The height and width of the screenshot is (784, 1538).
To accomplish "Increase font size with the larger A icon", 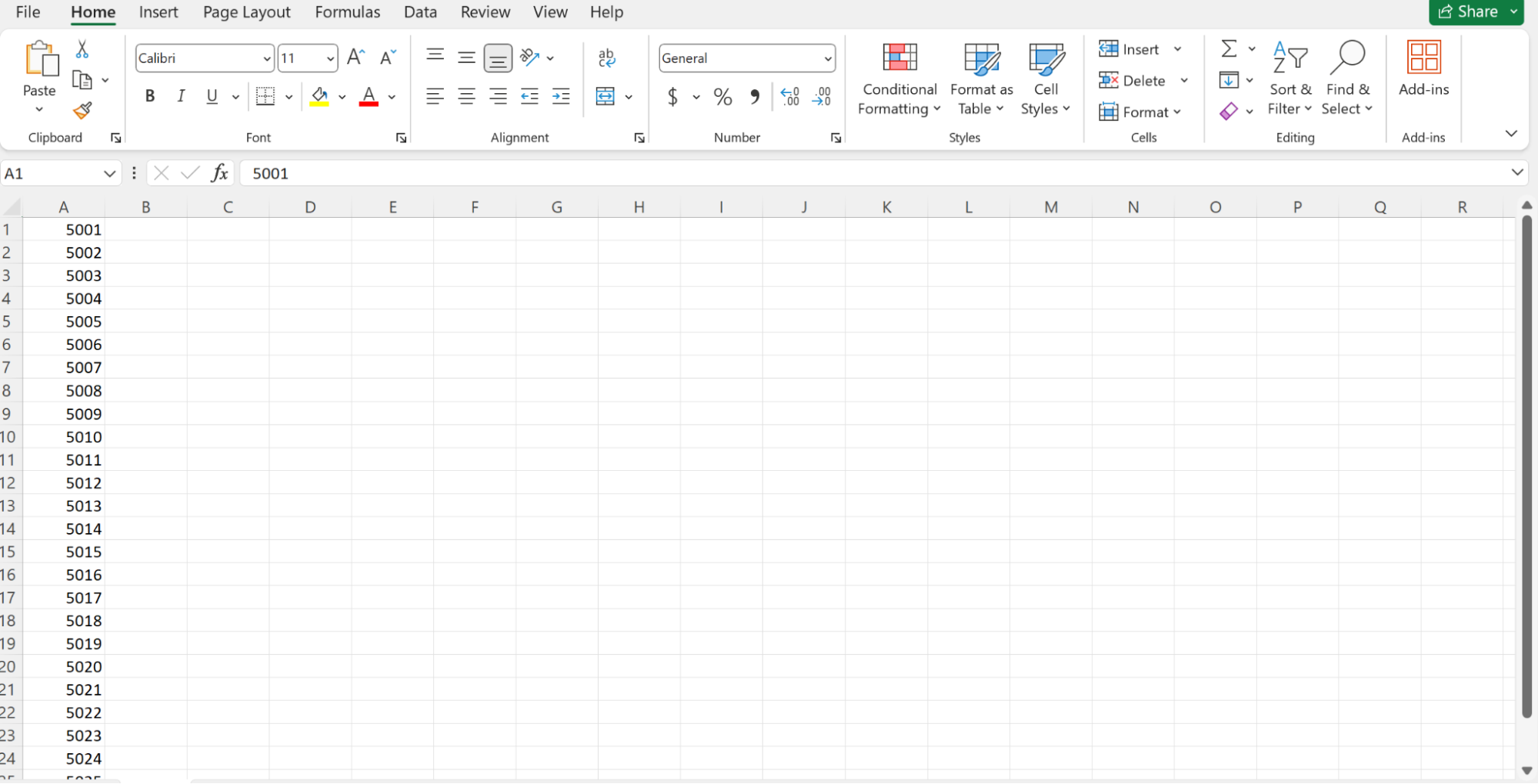I will pos(355,57).
